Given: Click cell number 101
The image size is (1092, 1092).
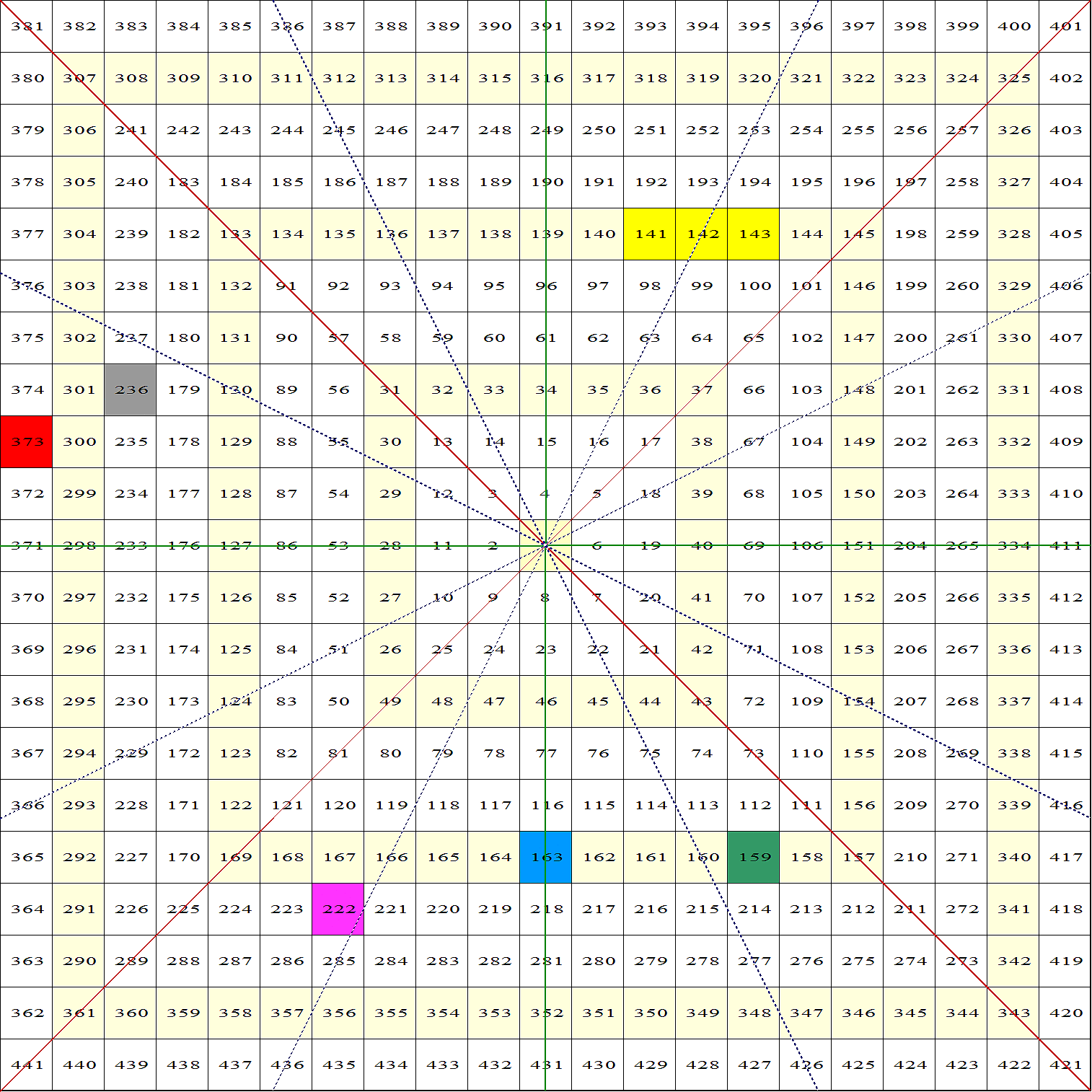Looking at the screenshot, I should (805, 286).
